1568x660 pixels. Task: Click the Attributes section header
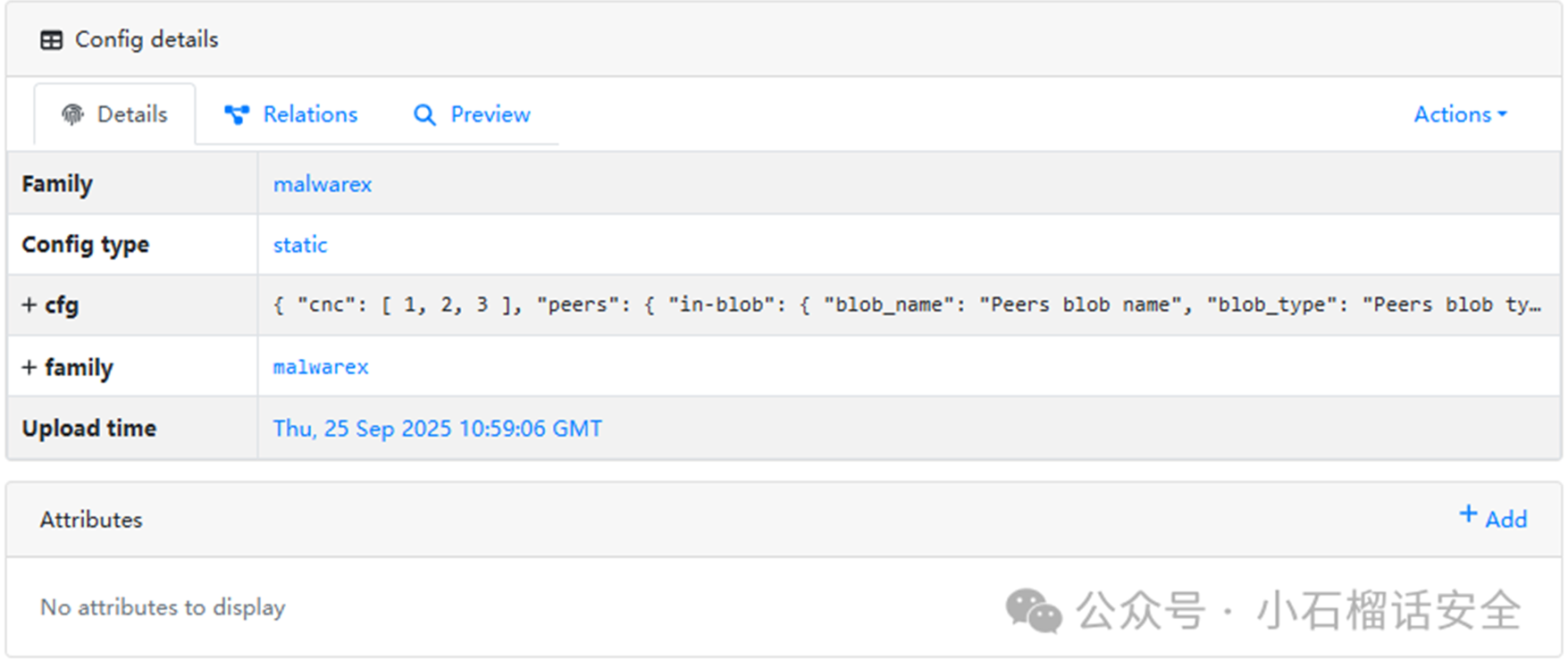pyautogui.click(x=91, y=520)
